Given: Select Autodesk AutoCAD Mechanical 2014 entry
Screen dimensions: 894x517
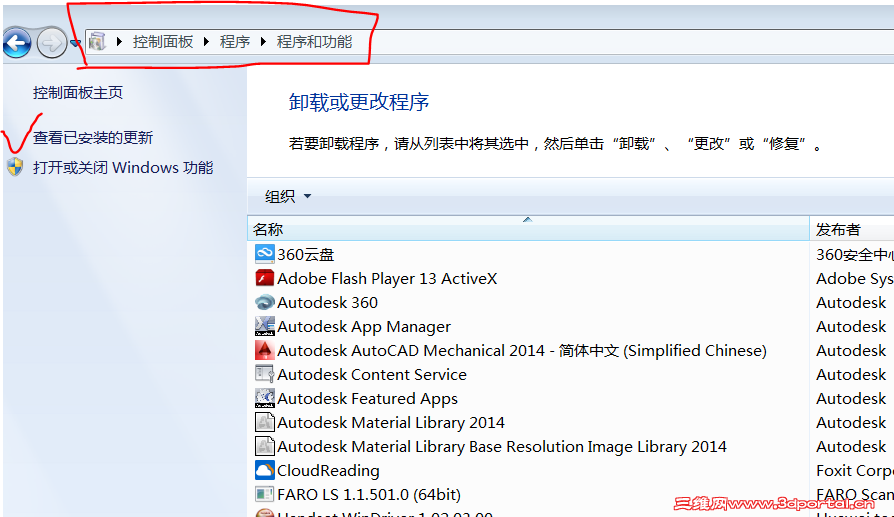Looking at the screenshot, I should pyautogui.click(x=522, y=350).
